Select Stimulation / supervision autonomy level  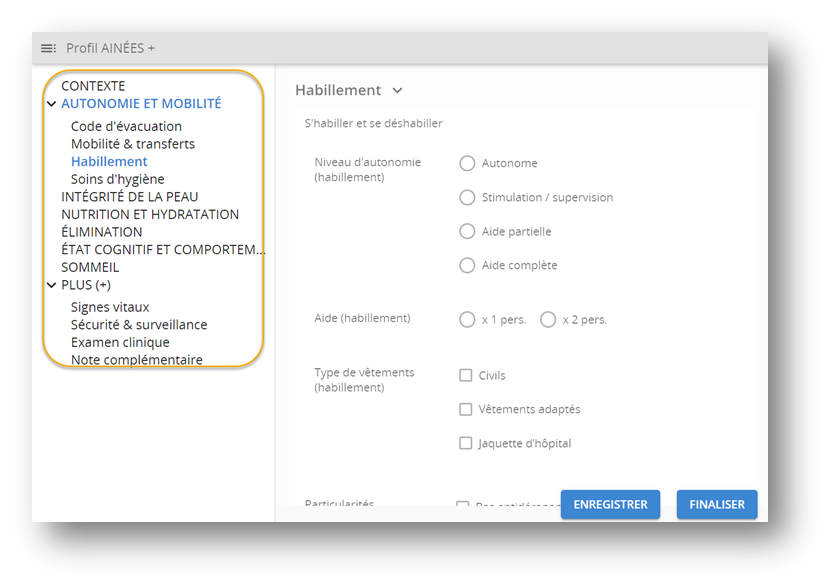pyautogui.click(x=466, y=197)
